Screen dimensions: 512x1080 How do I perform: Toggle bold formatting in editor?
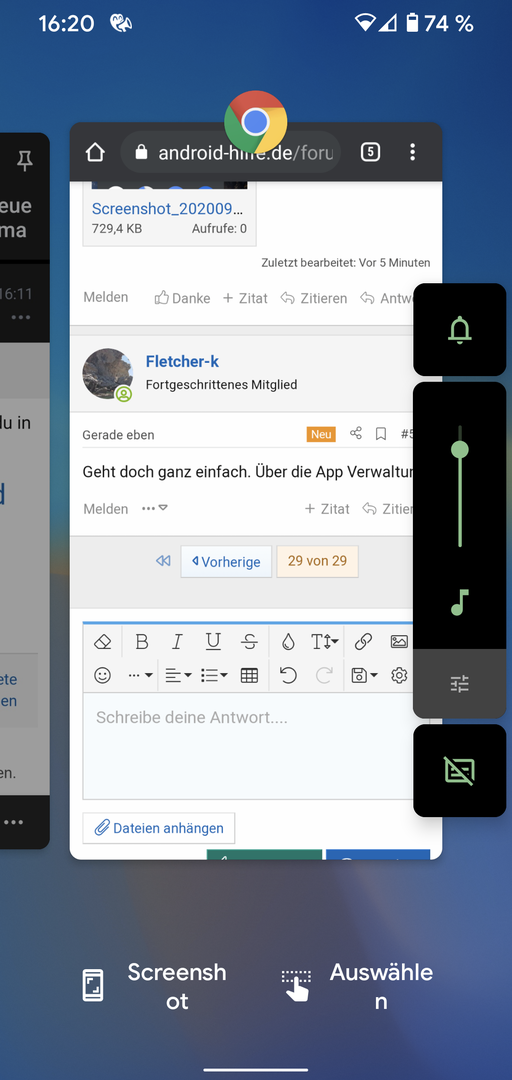(142, 642)
